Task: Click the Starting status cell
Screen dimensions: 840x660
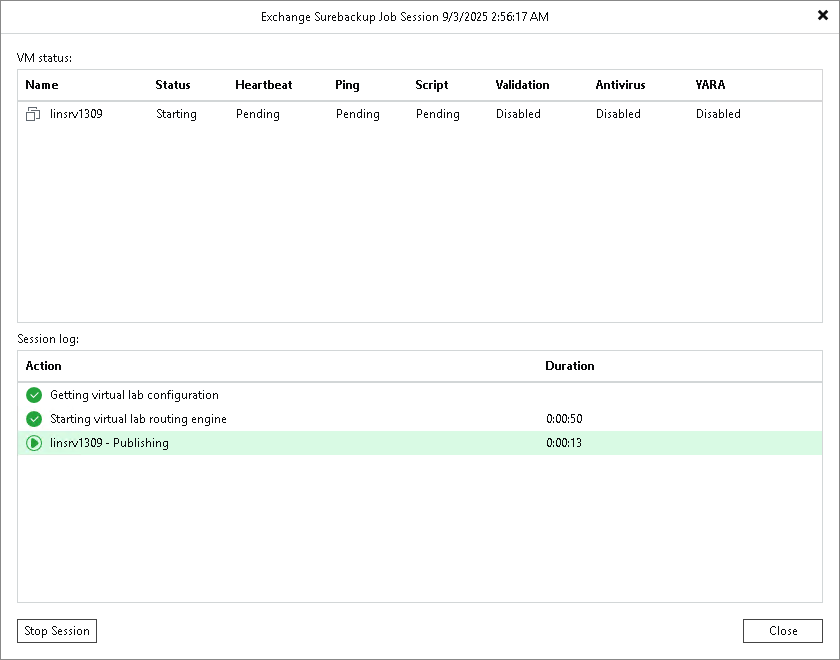Action: point(176,115)
